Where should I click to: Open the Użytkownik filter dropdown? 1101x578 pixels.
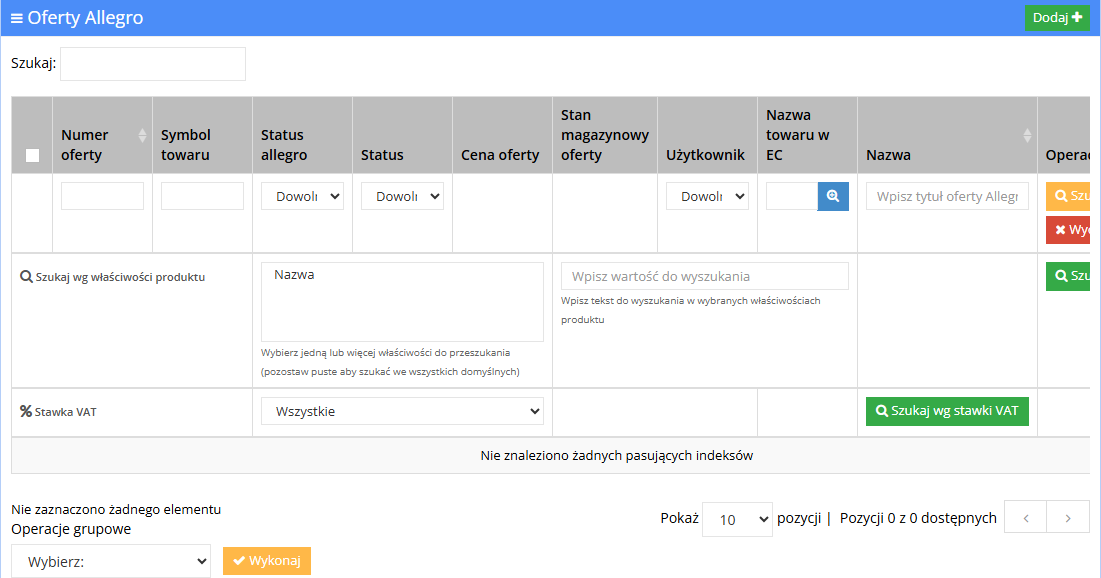(707, 196)
